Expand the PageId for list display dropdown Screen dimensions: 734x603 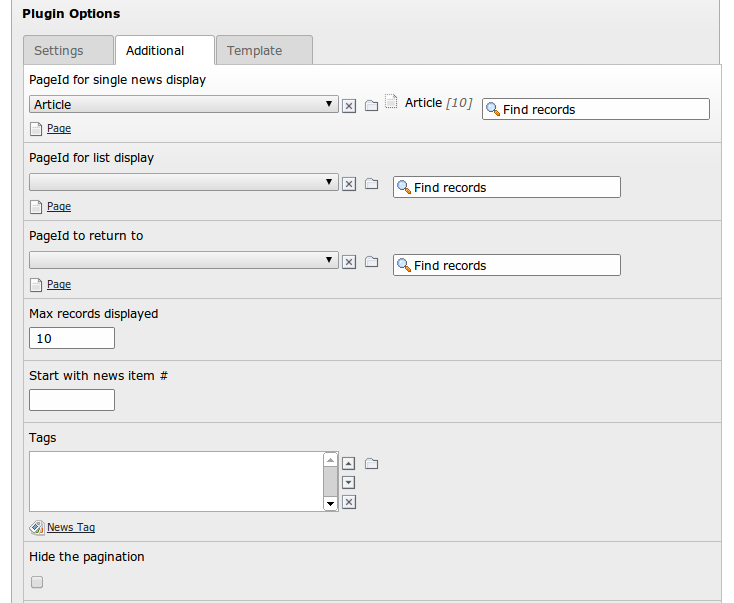[184, 182]
